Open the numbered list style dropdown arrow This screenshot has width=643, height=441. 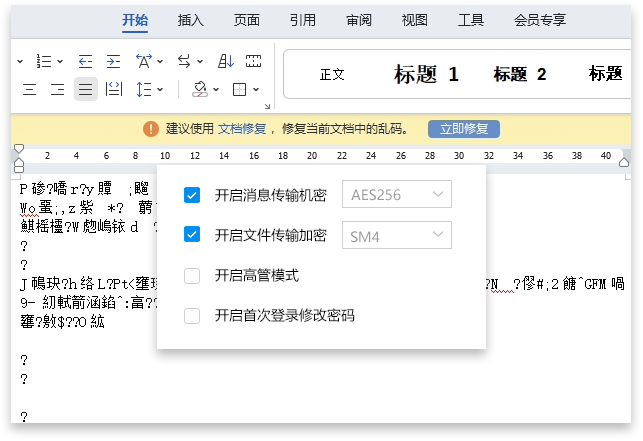coord(60,62)
